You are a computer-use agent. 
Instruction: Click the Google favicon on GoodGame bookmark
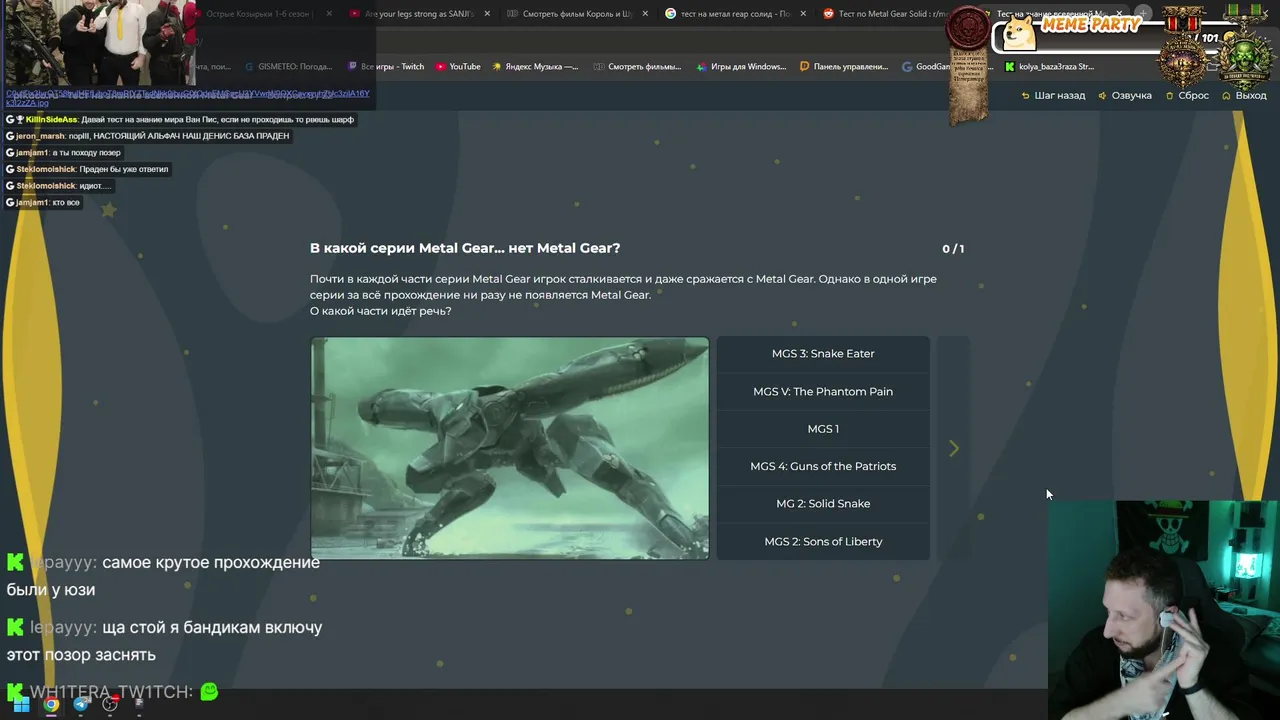pyautogui.click(x=907, y=67)
